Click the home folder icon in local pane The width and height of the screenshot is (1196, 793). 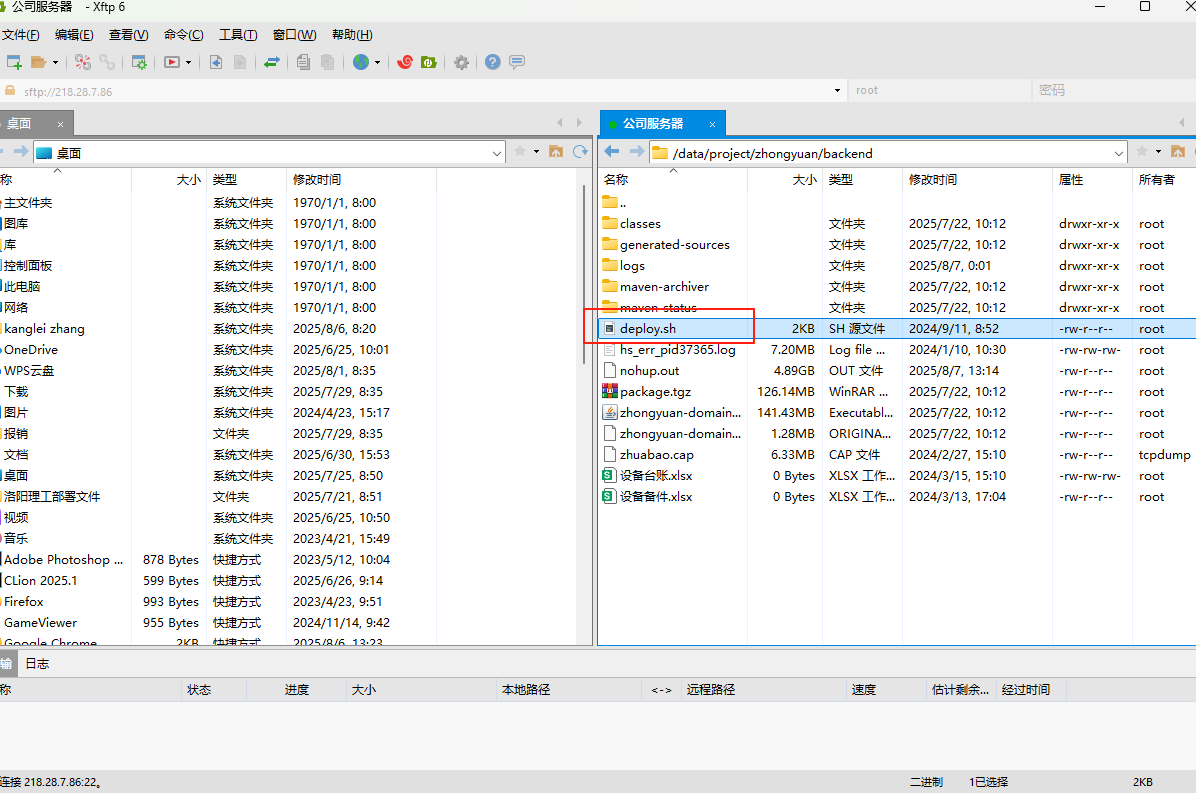[556, 152]
